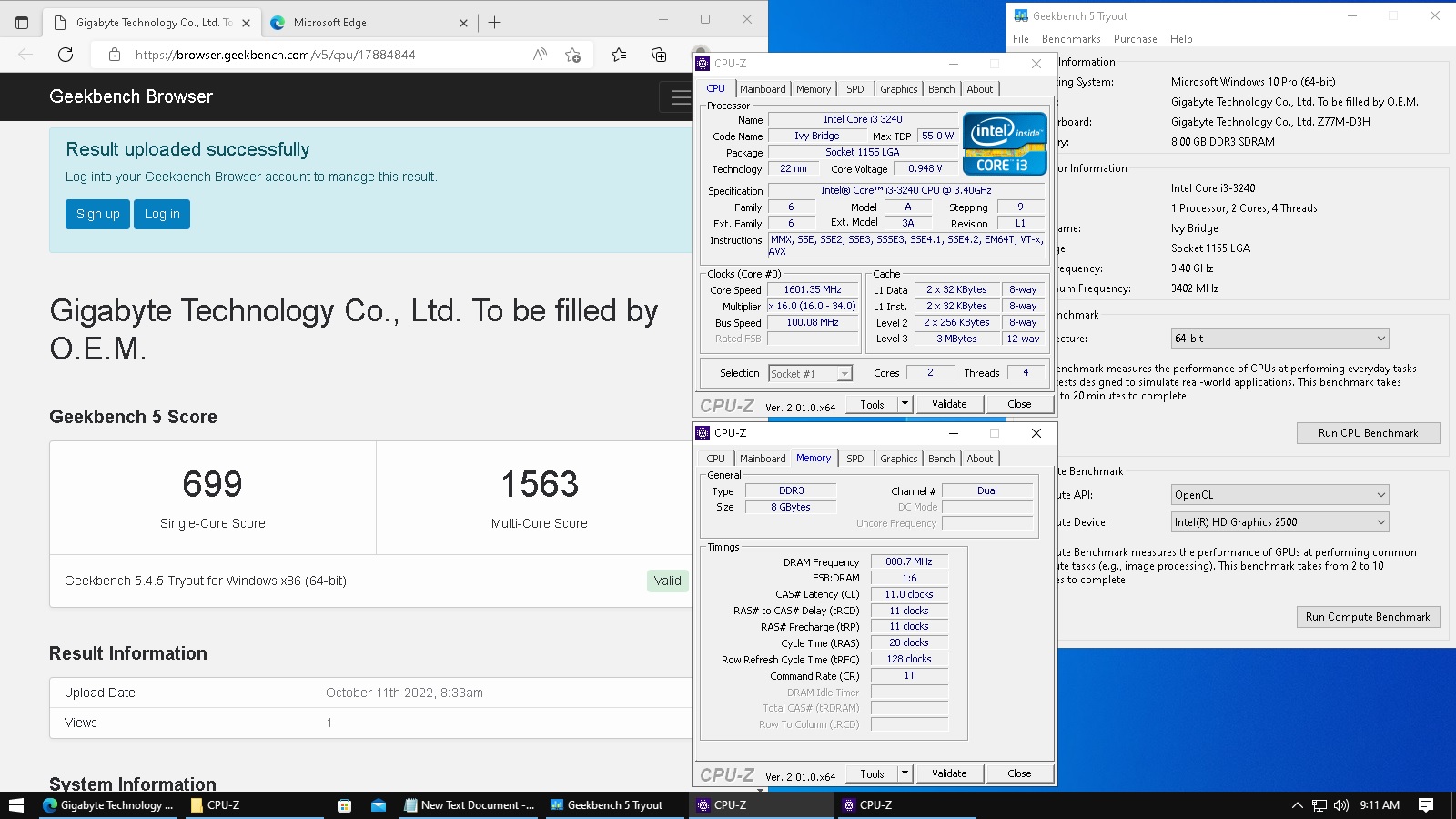Select the 699 single-core score
This screenshot has height=819, width=1456.
click(212, 484)
